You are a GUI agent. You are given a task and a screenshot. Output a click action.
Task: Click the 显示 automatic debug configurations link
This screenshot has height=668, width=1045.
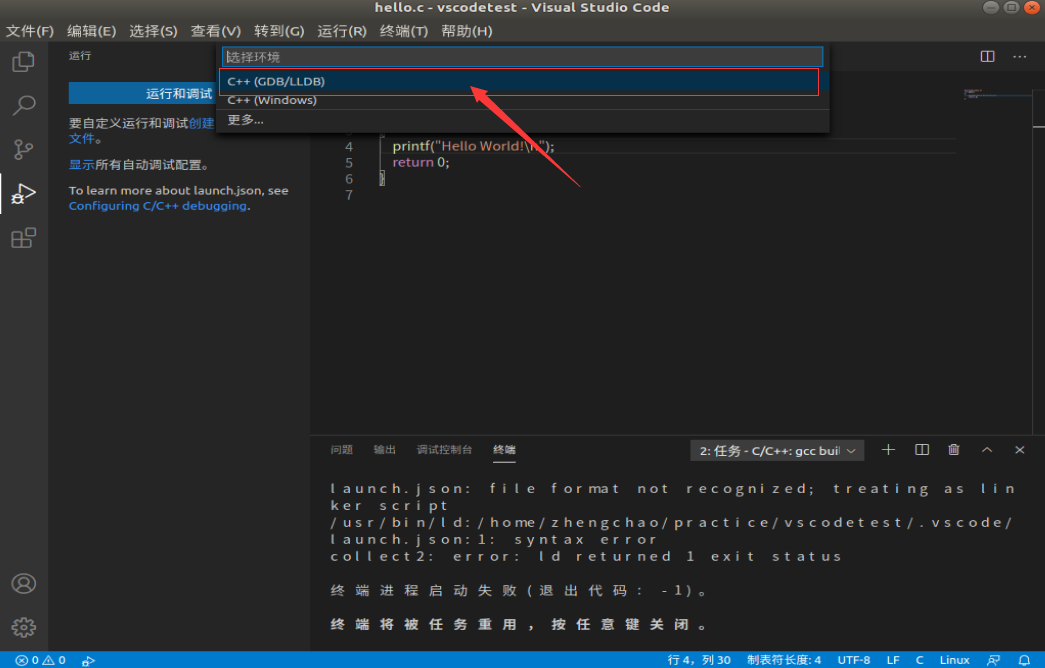tap(82, 165)
